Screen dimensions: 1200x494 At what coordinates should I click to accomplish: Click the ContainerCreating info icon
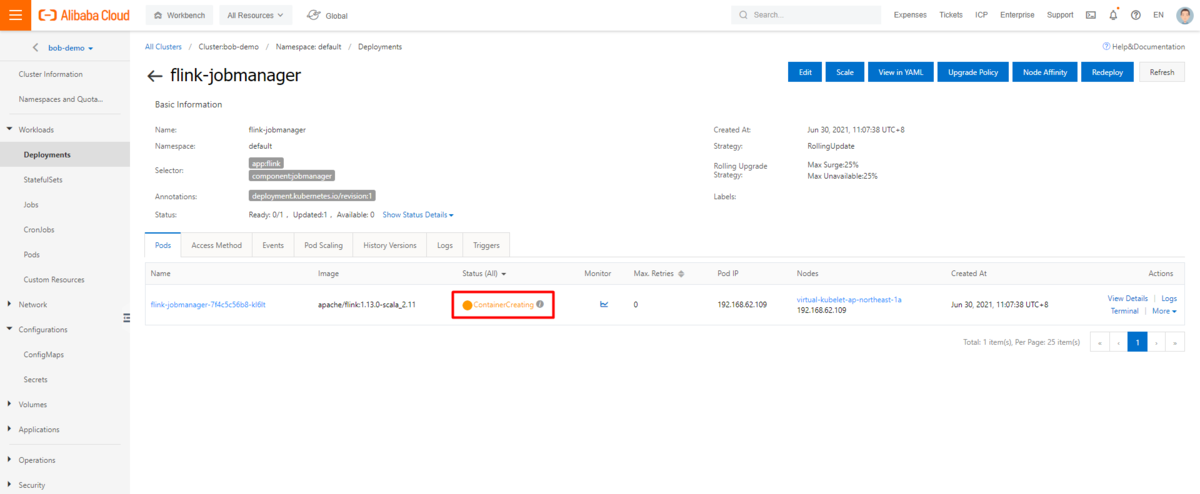pos(540,304)
